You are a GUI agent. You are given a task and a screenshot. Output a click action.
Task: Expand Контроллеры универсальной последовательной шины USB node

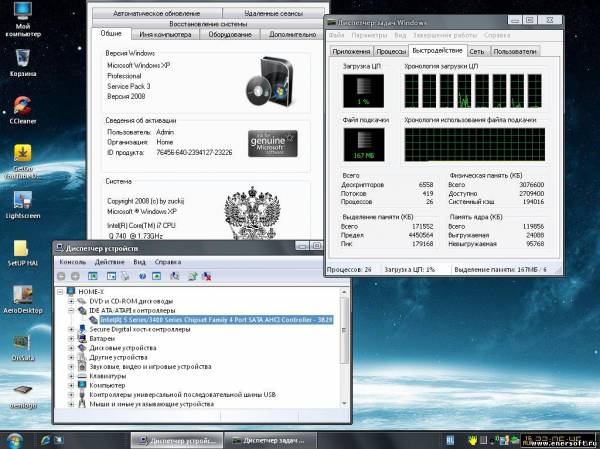coord(71,395)
